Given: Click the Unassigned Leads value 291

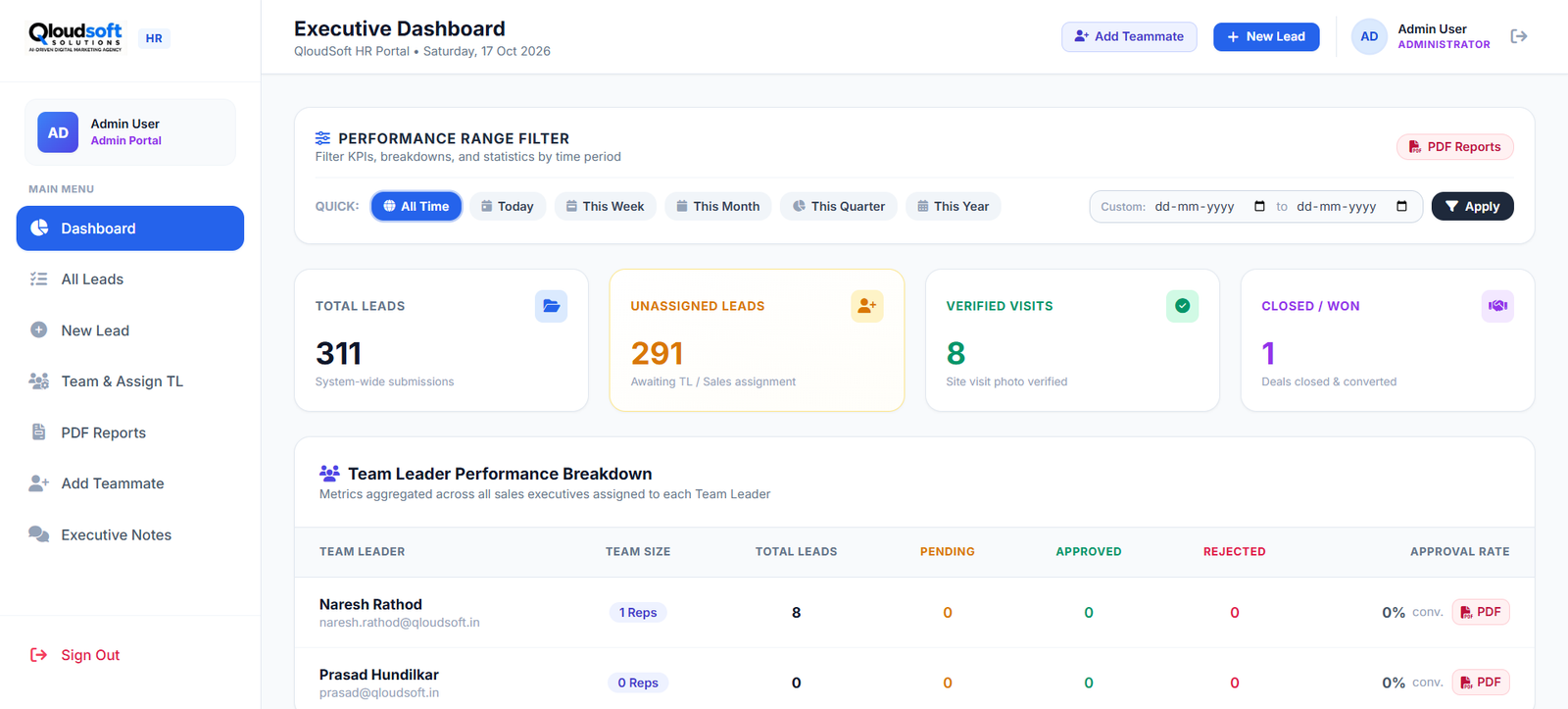Looking at the screenshot, I should (x=657, y=353).
